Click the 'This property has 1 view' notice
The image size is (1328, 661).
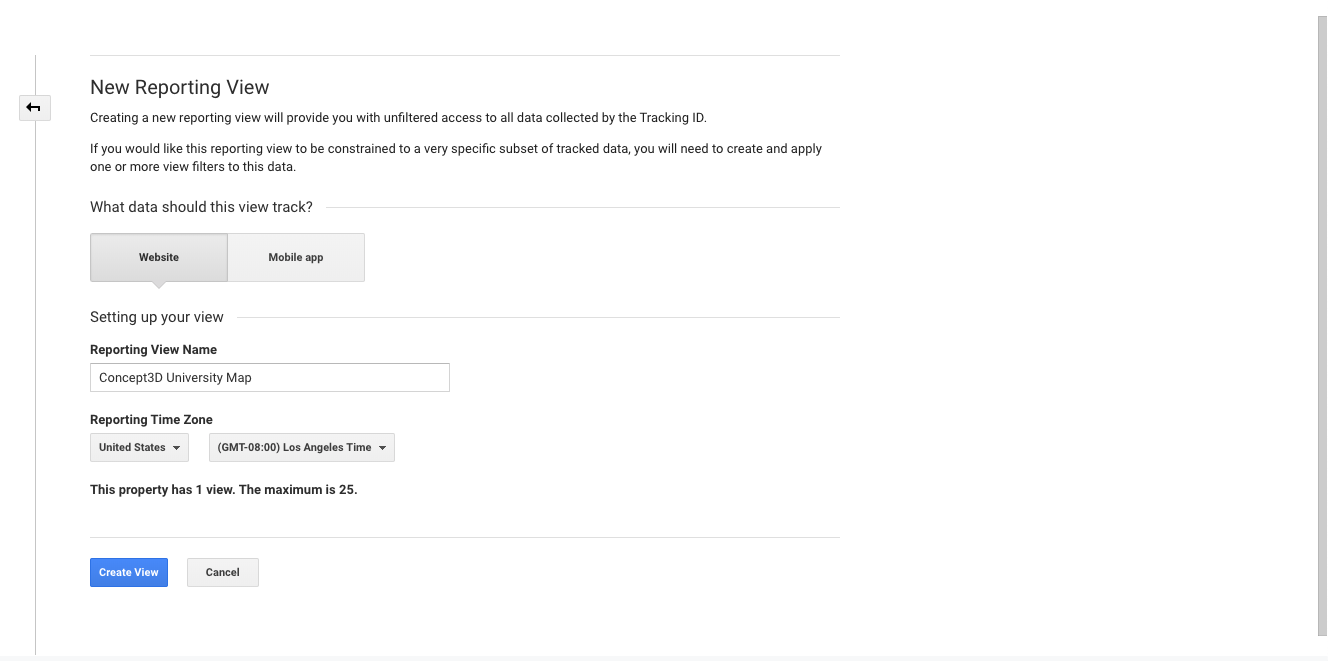coord(223,490)
